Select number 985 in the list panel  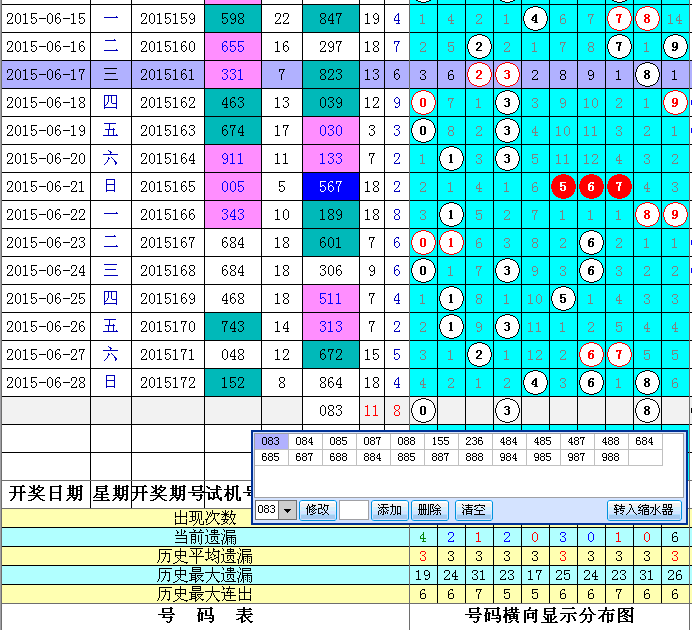(543, 458)
